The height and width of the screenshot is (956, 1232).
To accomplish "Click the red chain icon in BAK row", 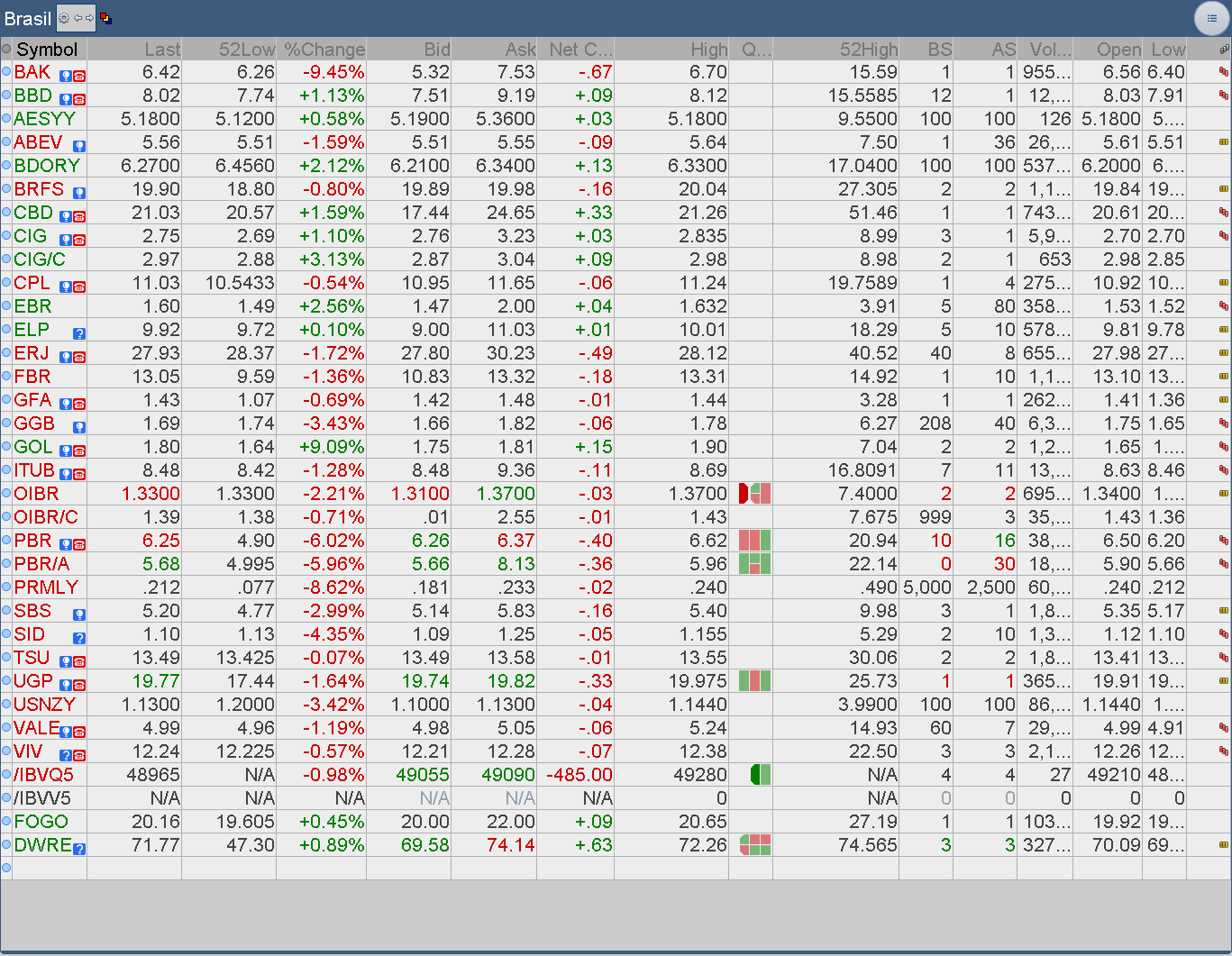I will [x=1224, y=72].
